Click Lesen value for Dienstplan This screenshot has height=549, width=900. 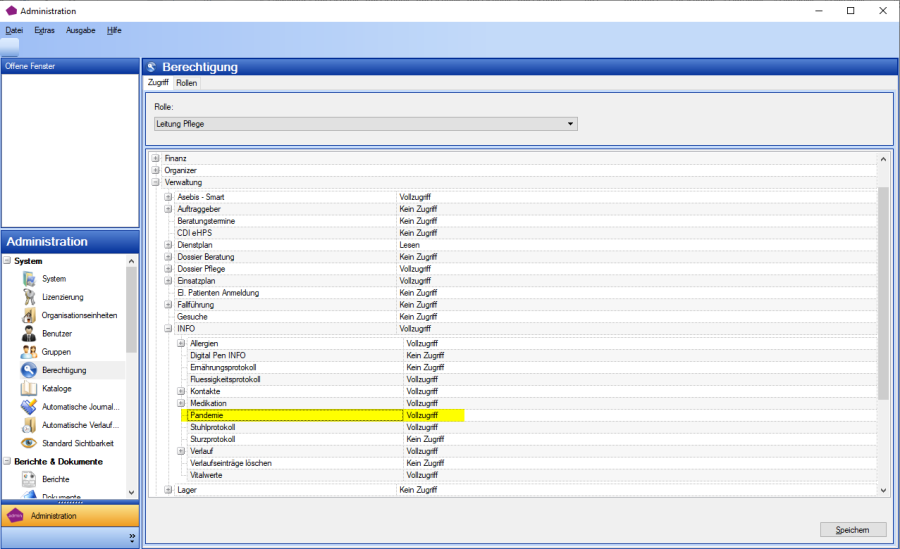409,245
